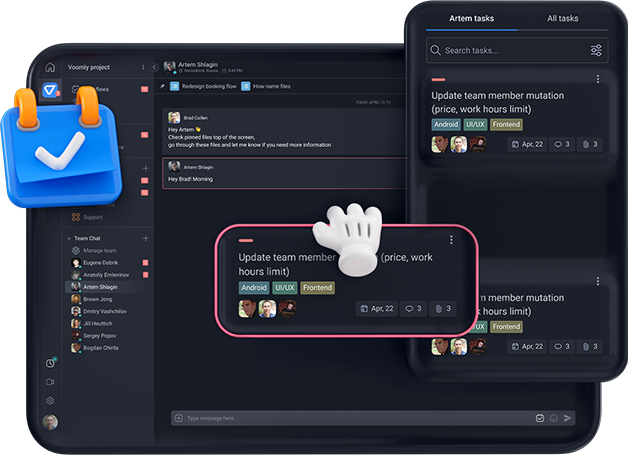Open the Apr, 22 date chip on top phone card
Viewport: 628px width, 455px height.
point(527,144)
